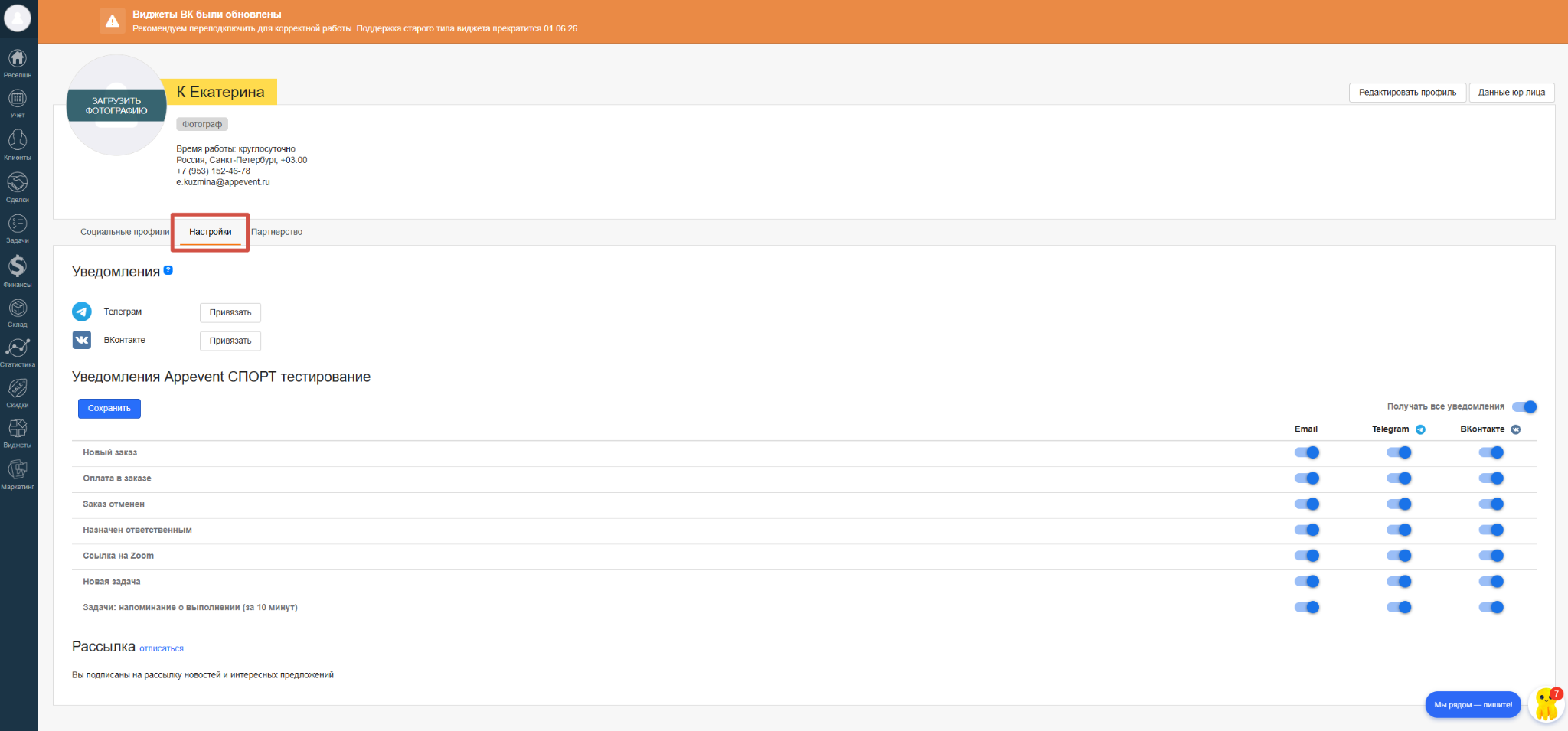Click the Фотограф role badge
Screen dimensions: 1568x731
click(x=202, y=124)
